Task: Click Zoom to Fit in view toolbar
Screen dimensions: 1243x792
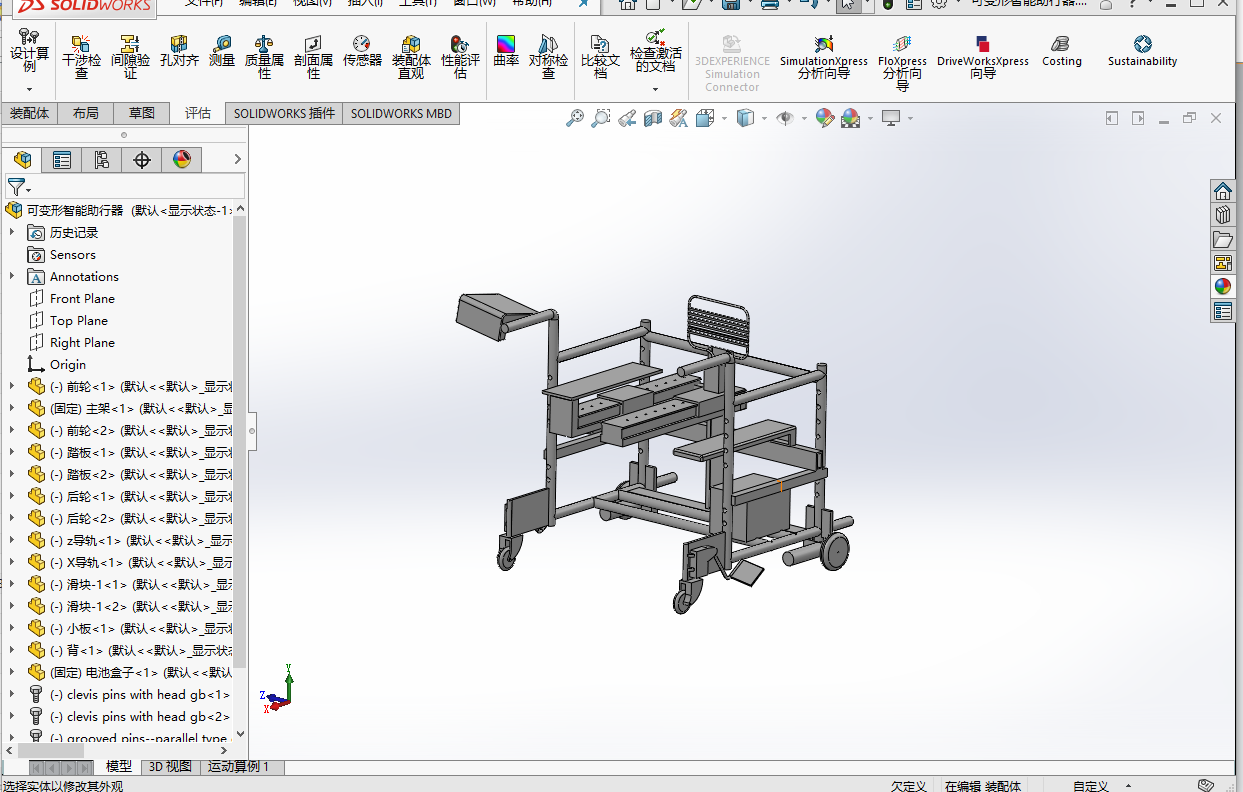Action: [x=574, y=118]
